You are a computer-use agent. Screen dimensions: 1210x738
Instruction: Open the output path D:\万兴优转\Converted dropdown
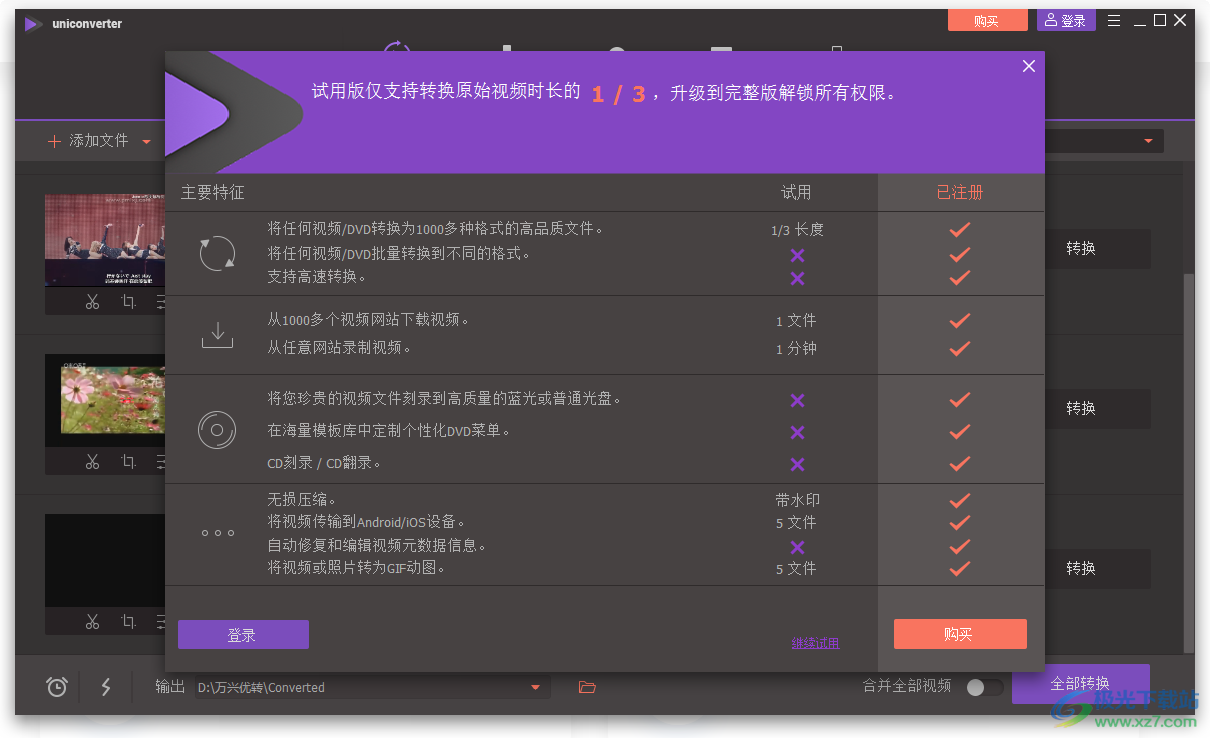point(535,687)
